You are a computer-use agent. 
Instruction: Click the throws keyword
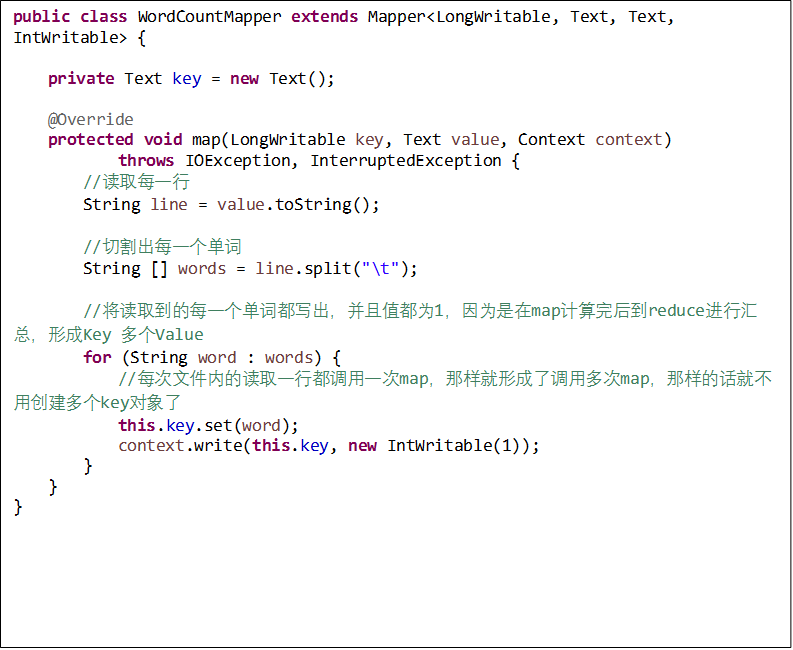pyautogui.click(x=147, y=160)
